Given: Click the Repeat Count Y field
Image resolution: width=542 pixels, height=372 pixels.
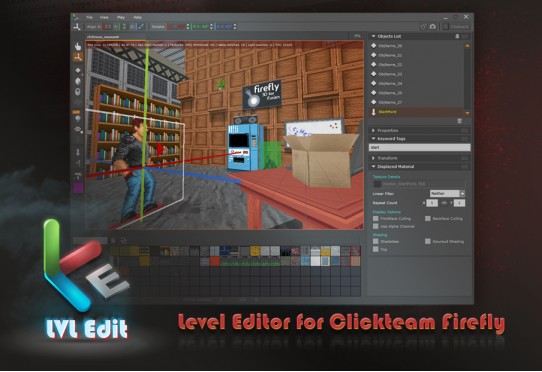Looking at the screenshot, I should click(x=459, y=203).
